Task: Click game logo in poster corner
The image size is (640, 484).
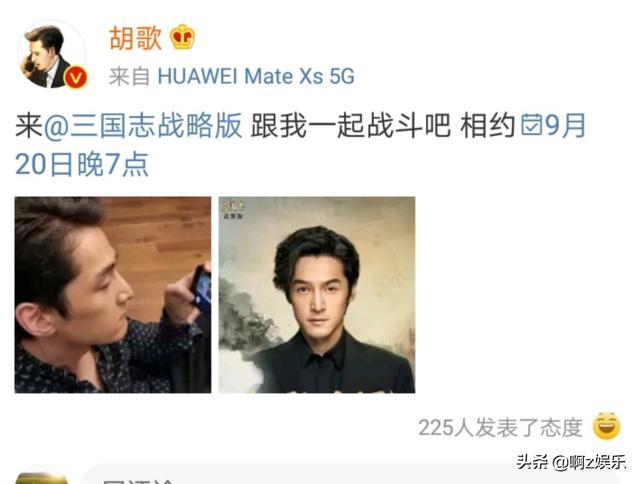Action: 233,209
